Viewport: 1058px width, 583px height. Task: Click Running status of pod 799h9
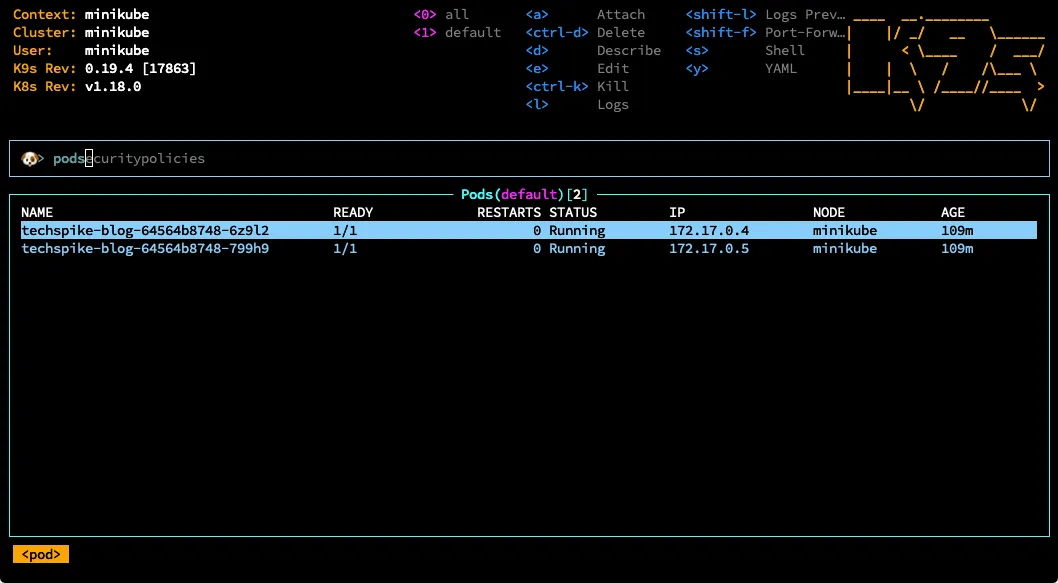(x=577, y=249)
